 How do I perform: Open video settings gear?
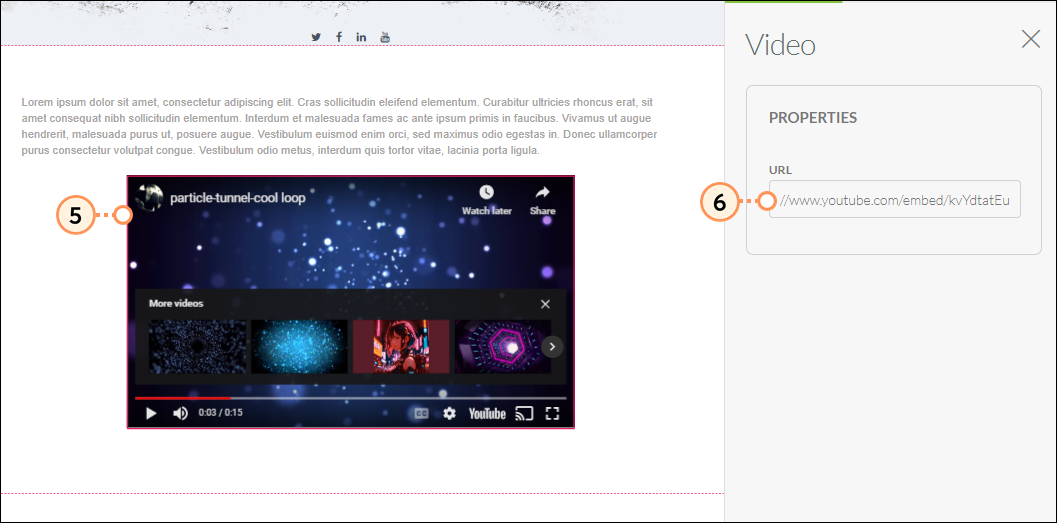coord(450,413)
